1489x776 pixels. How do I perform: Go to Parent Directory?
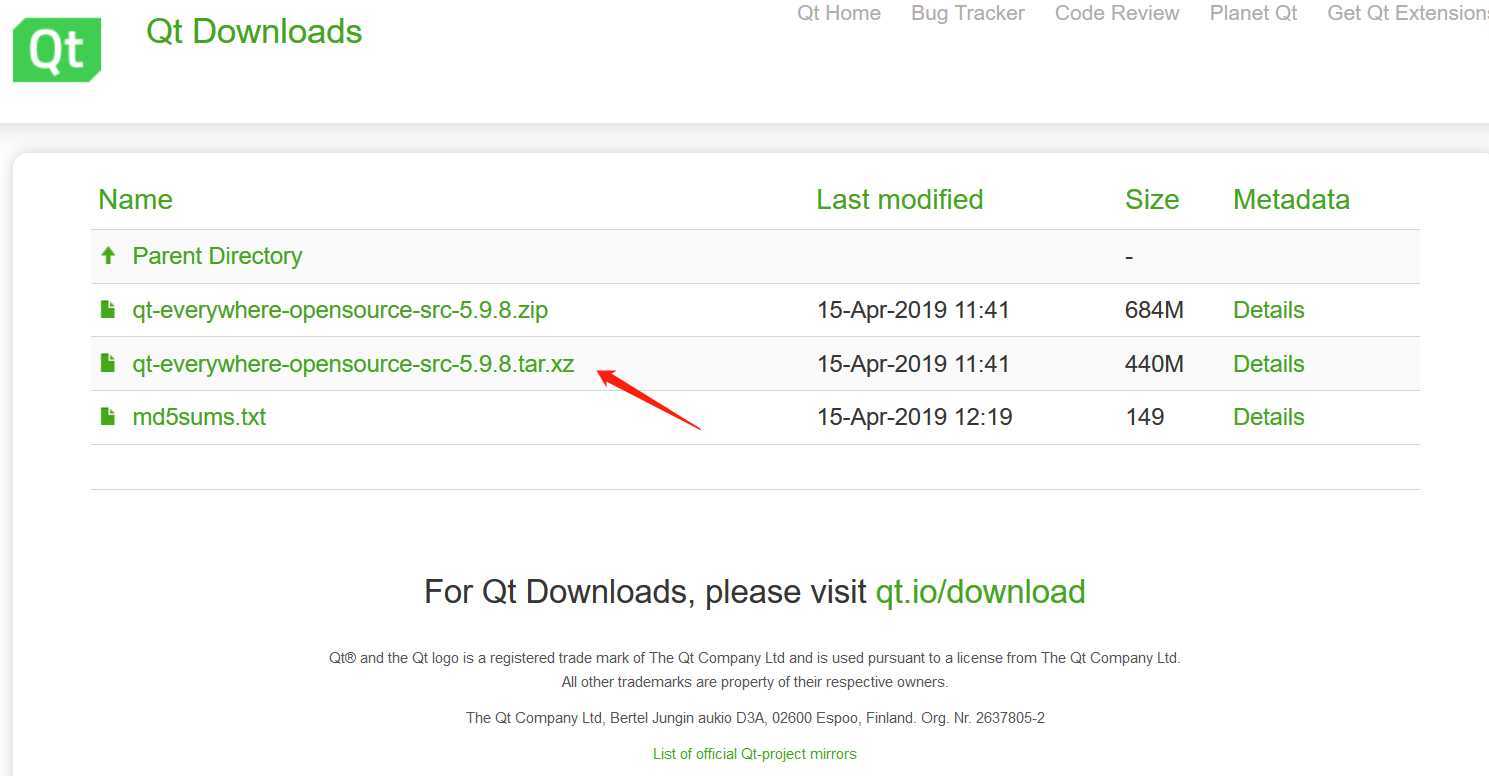217,256
